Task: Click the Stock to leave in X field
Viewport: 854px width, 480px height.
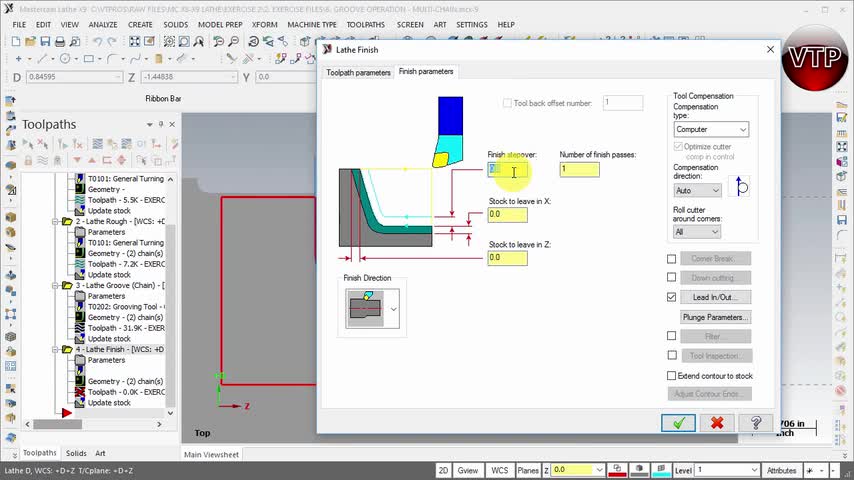Action: pyautogui.click(x=507, y=215)
